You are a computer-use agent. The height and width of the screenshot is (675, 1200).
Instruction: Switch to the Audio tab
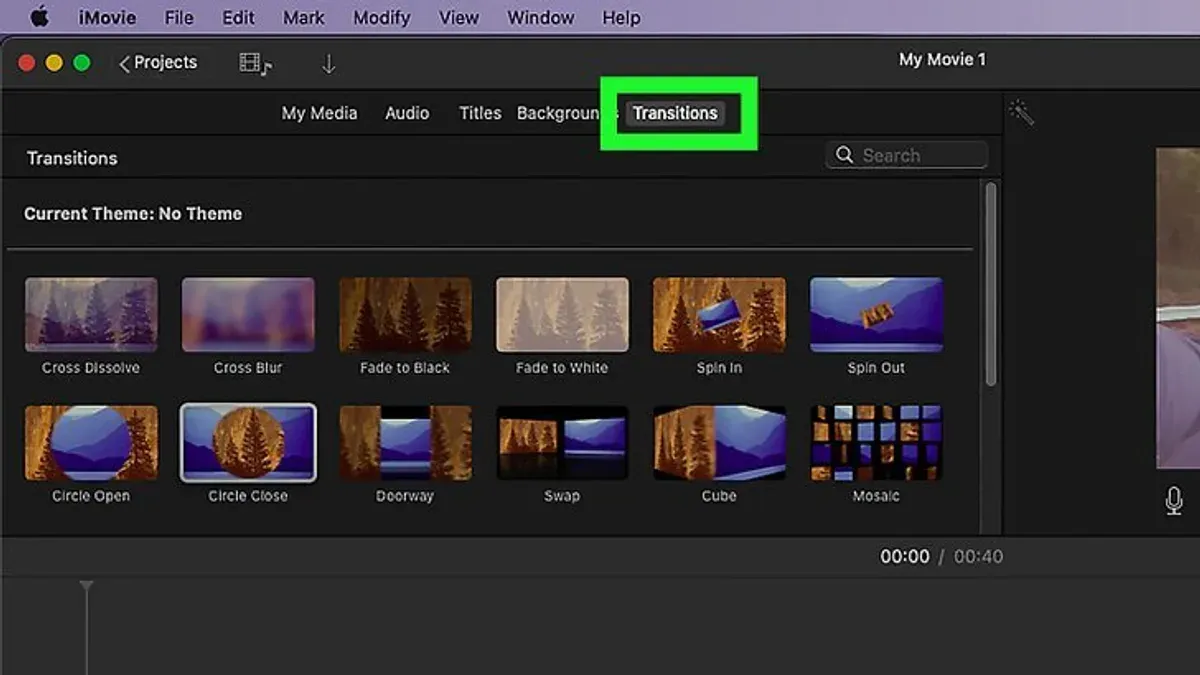pyautogui.click(x=407, y=113)
